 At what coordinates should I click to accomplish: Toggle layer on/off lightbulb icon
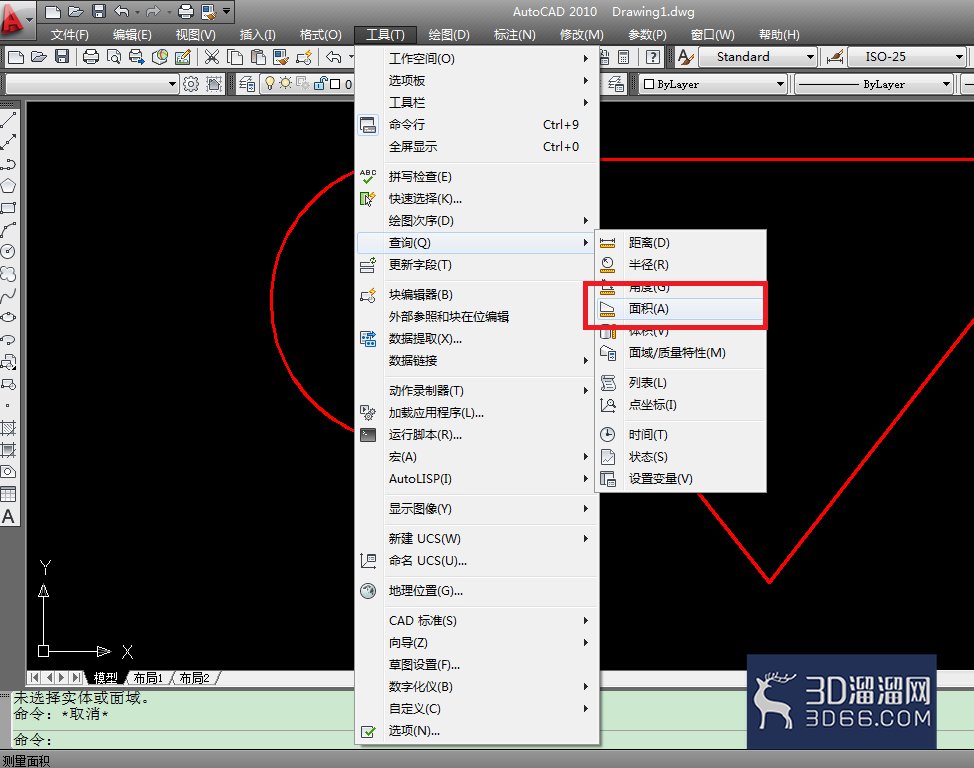pos(270,83)
